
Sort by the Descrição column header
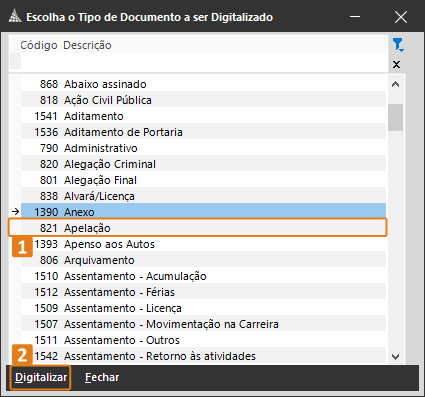click(87, 45)
